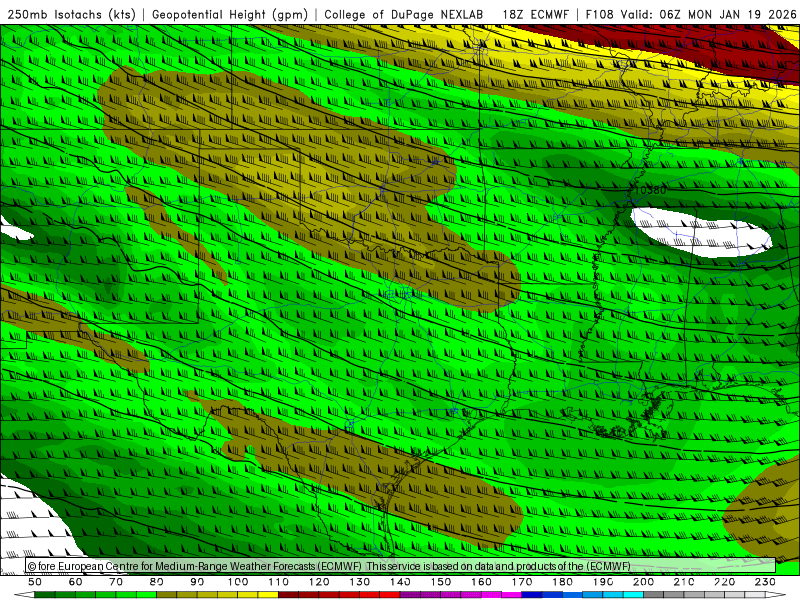The height and width of the screenshot is (600, 800).
Task: Click the '10380' height contour label
Action: (652, 190)
